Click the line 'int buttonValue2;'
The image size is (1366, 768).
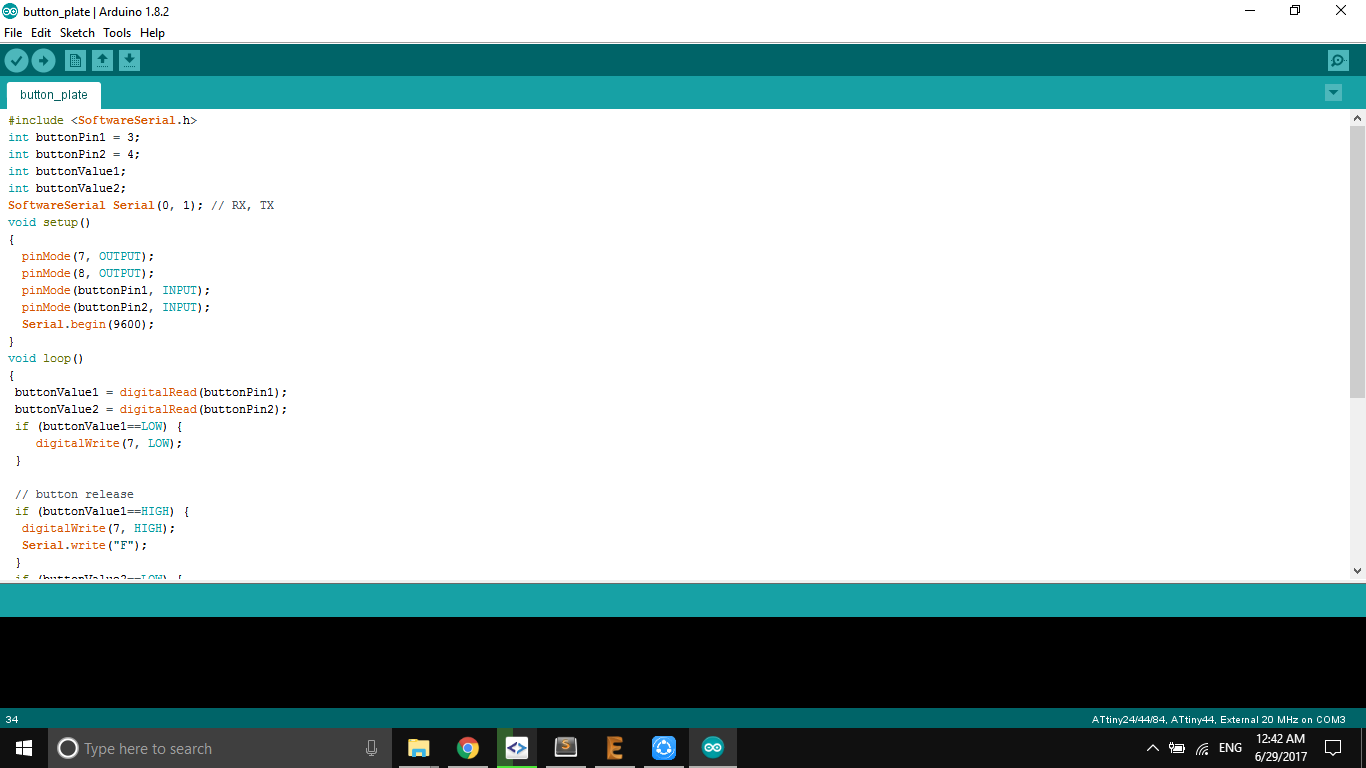pos(67,188)
